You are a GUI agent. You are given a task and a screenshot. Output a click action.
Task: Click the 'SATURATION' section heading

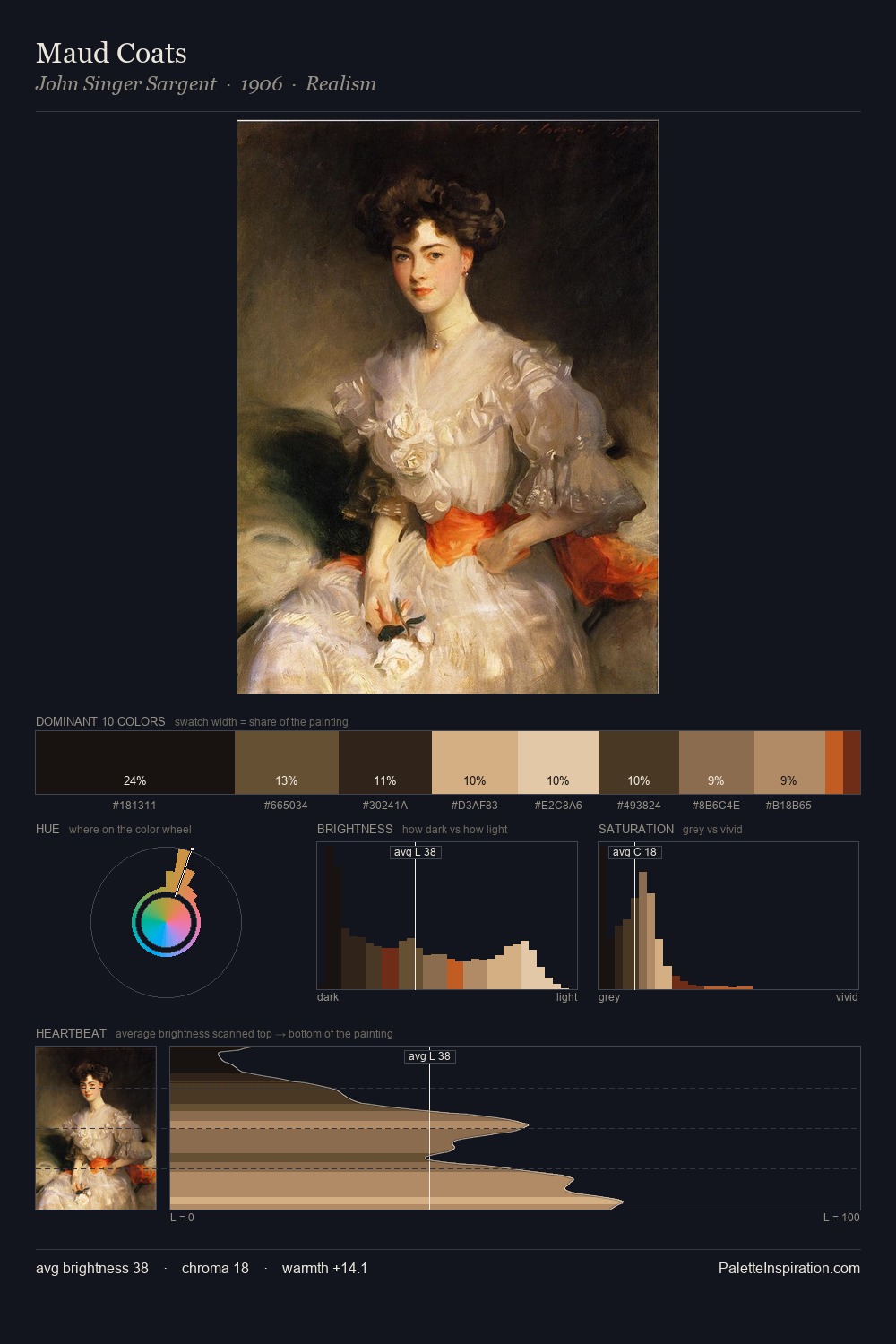point(636,829)
